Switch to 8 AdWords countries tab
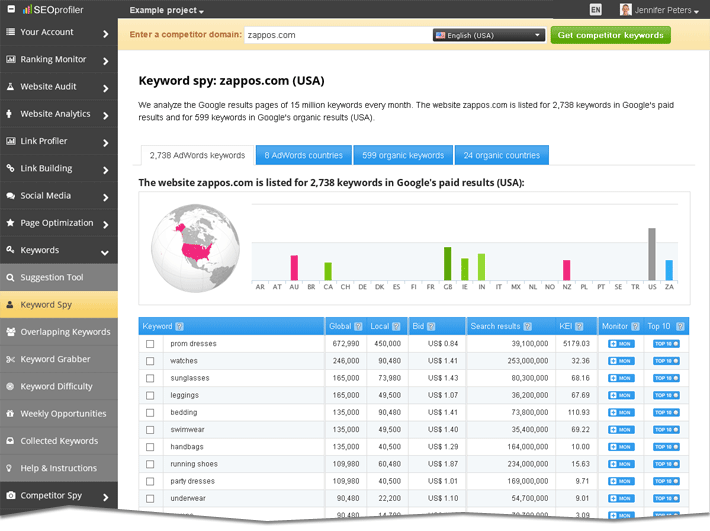The height and width of the screenshot is (531, 710). (x=303, y=155)
